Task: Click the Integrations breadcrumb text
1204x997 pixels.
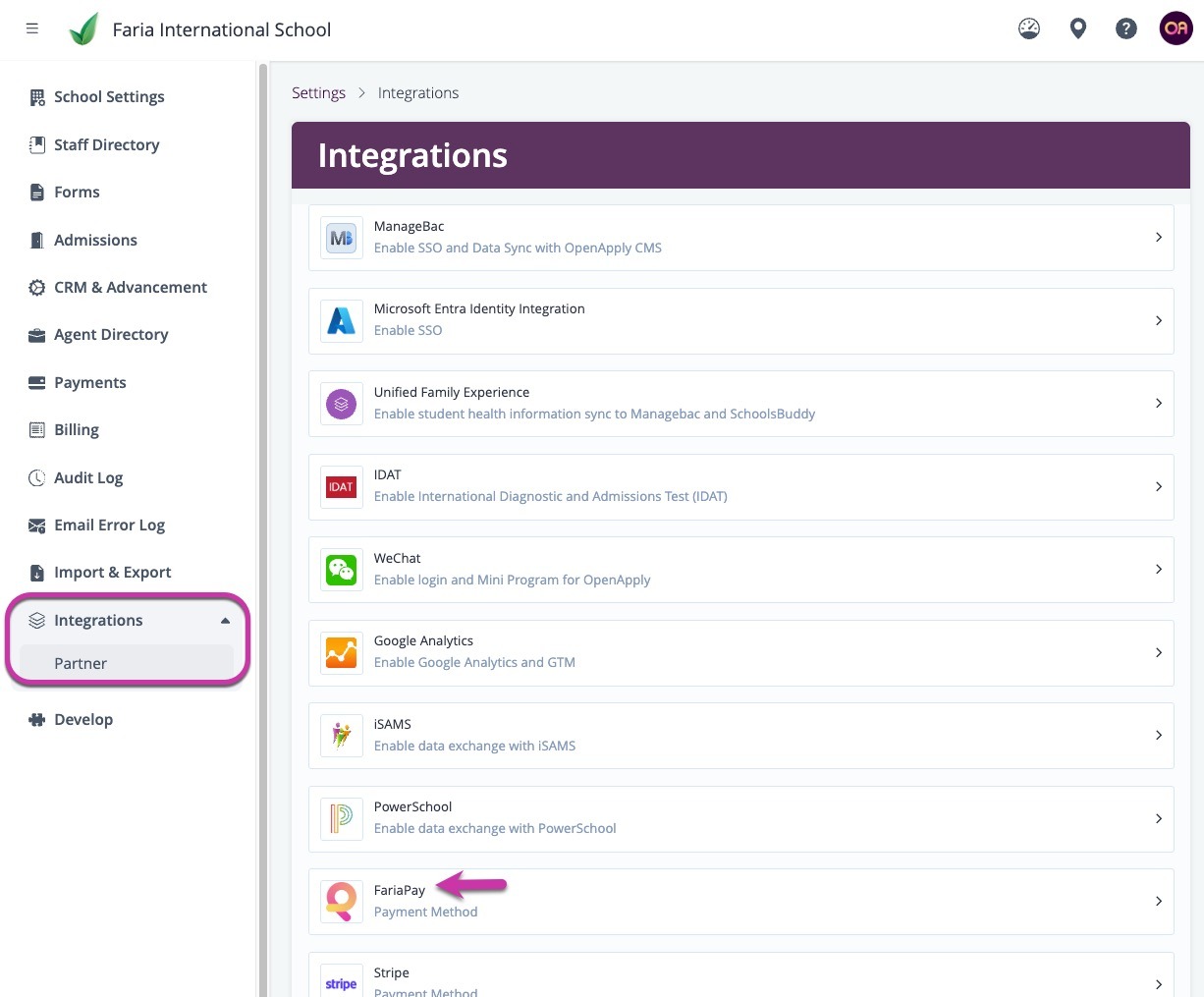Action: 418,93
